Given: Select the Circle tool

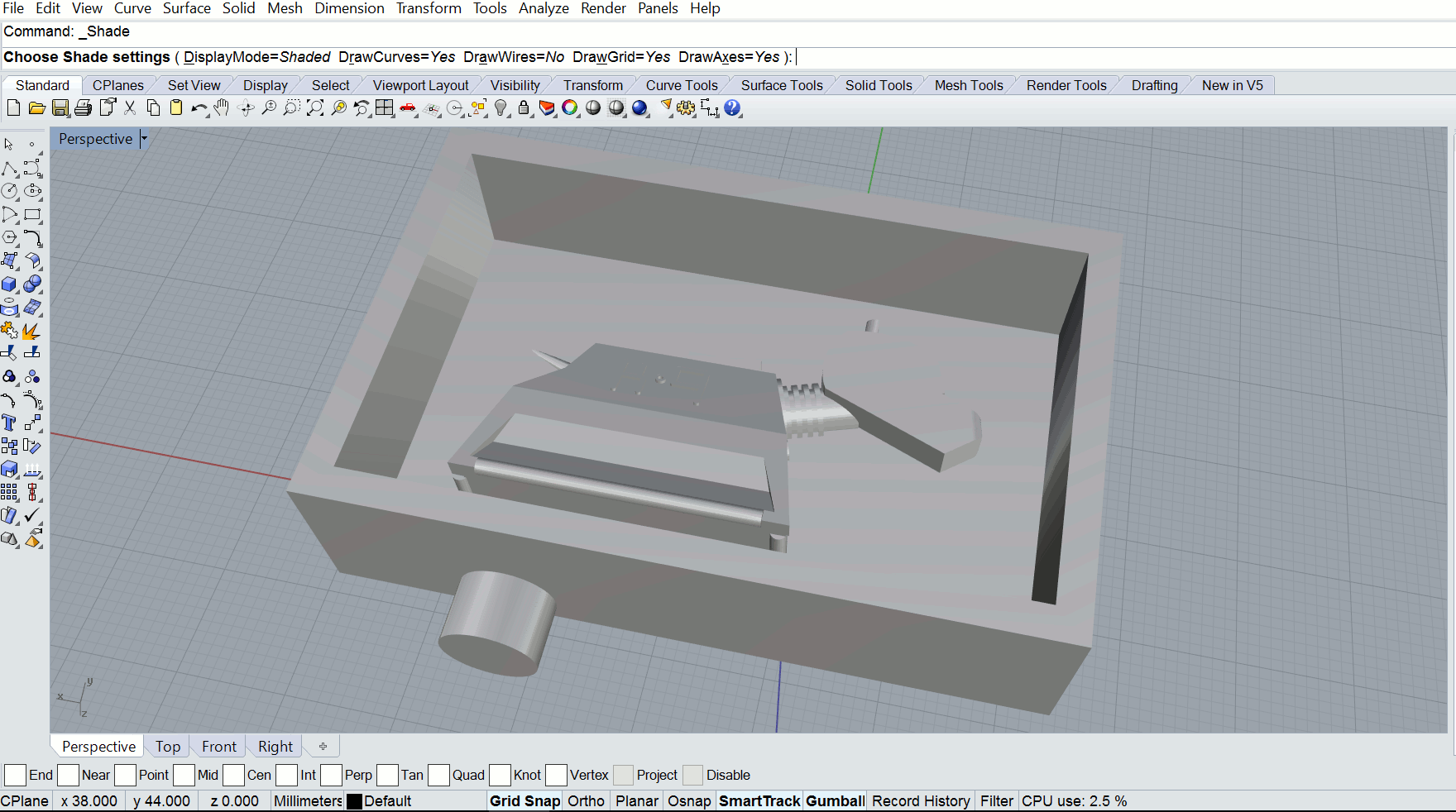Looking at the screenshot, I should [10, 191].
